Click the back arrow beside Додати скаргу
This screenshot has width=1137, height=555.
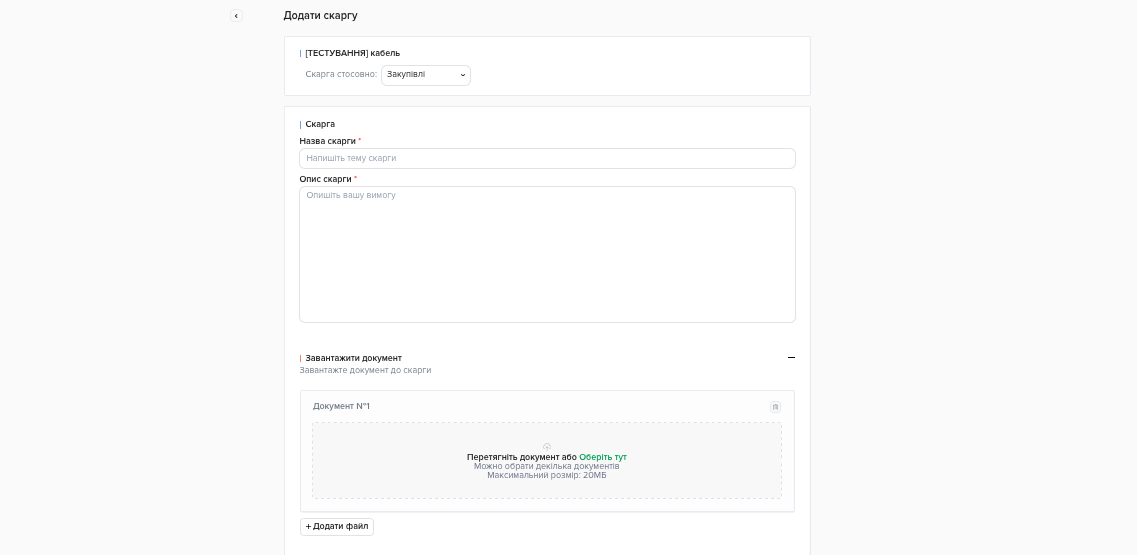click(x=236, y=16)
